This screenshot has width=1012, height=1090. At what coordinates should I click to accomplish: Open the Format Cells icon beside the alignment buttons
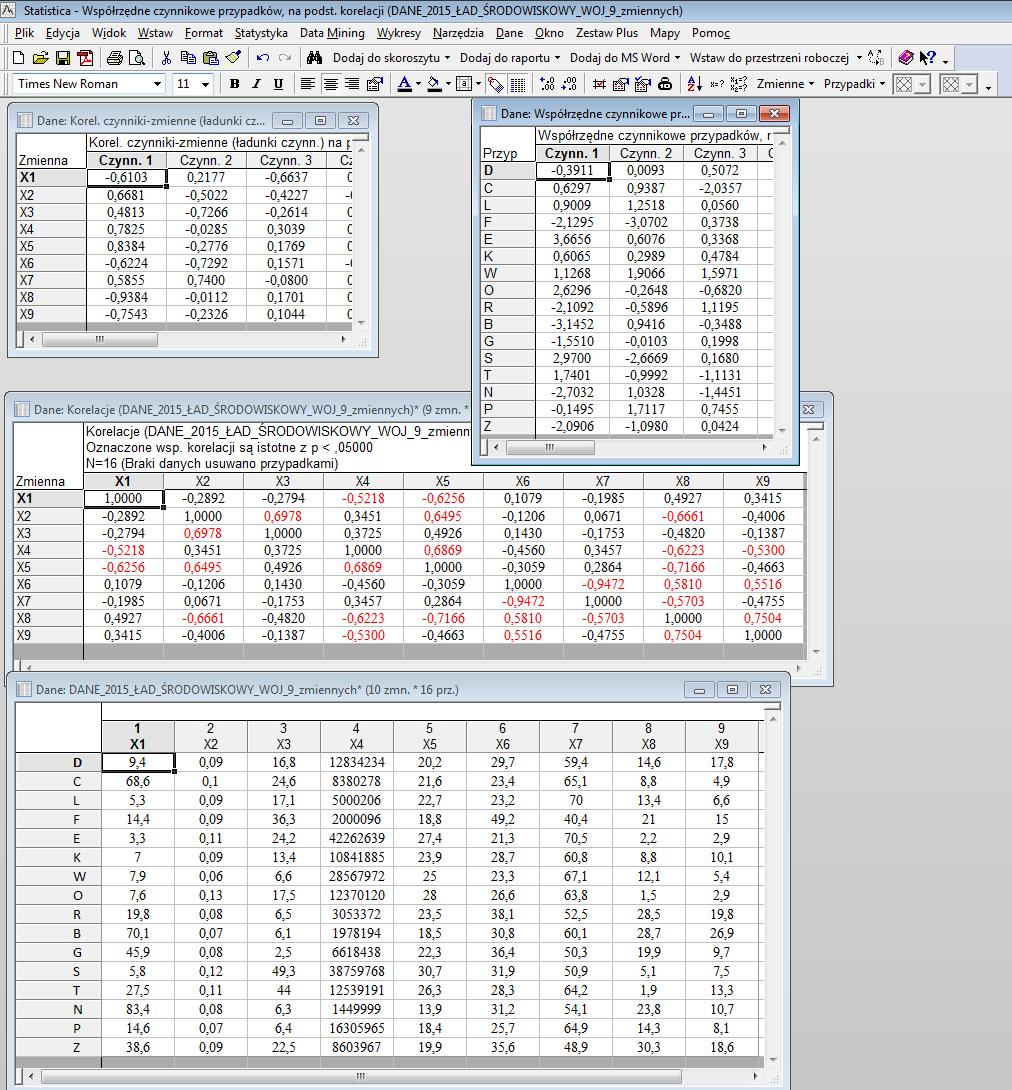375,84
